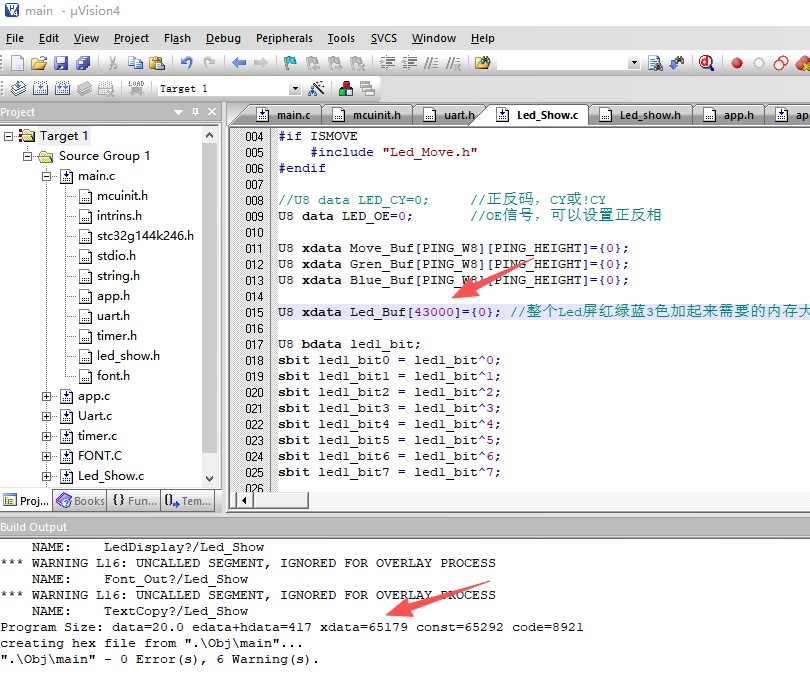Click the New file toolbar icon

click(x=16, y=63)
